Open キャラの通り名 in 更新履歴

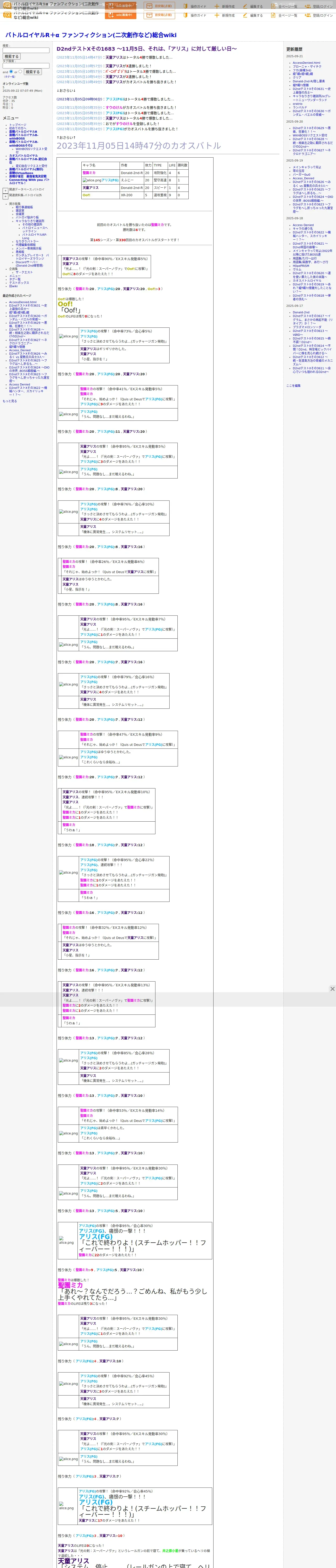(303, 229)
